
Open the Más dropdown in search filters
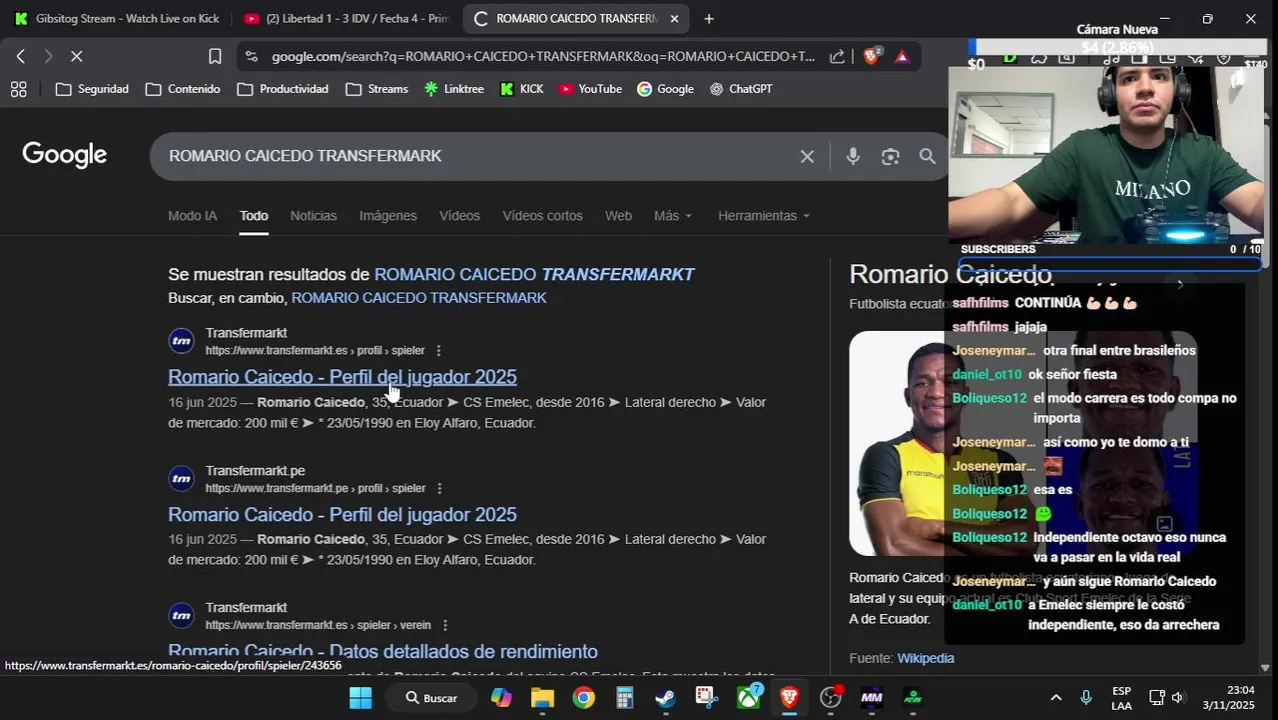(672, 216)
